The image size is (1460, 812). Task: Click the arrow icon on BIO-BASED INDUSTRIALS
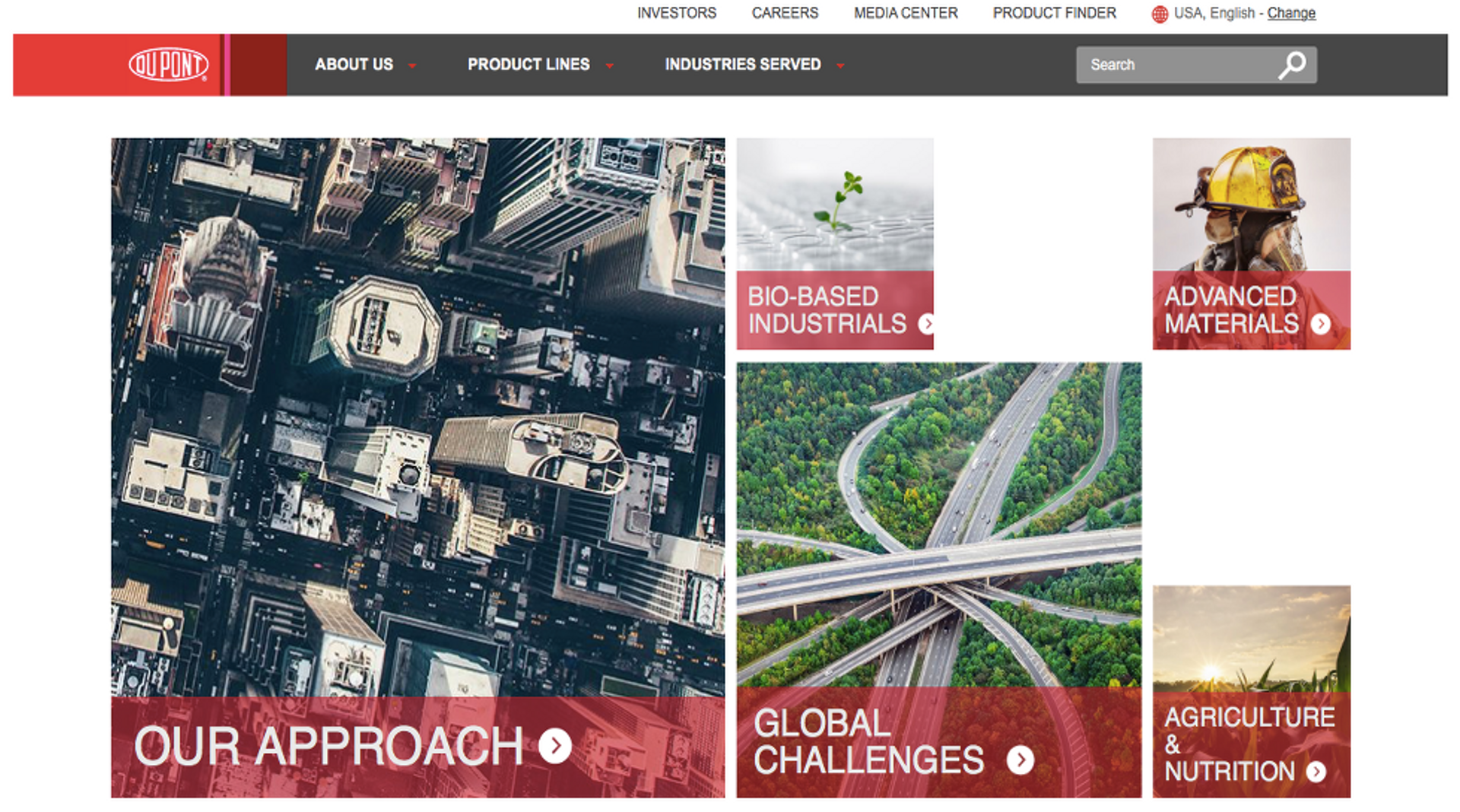click(x=927, y=324)
